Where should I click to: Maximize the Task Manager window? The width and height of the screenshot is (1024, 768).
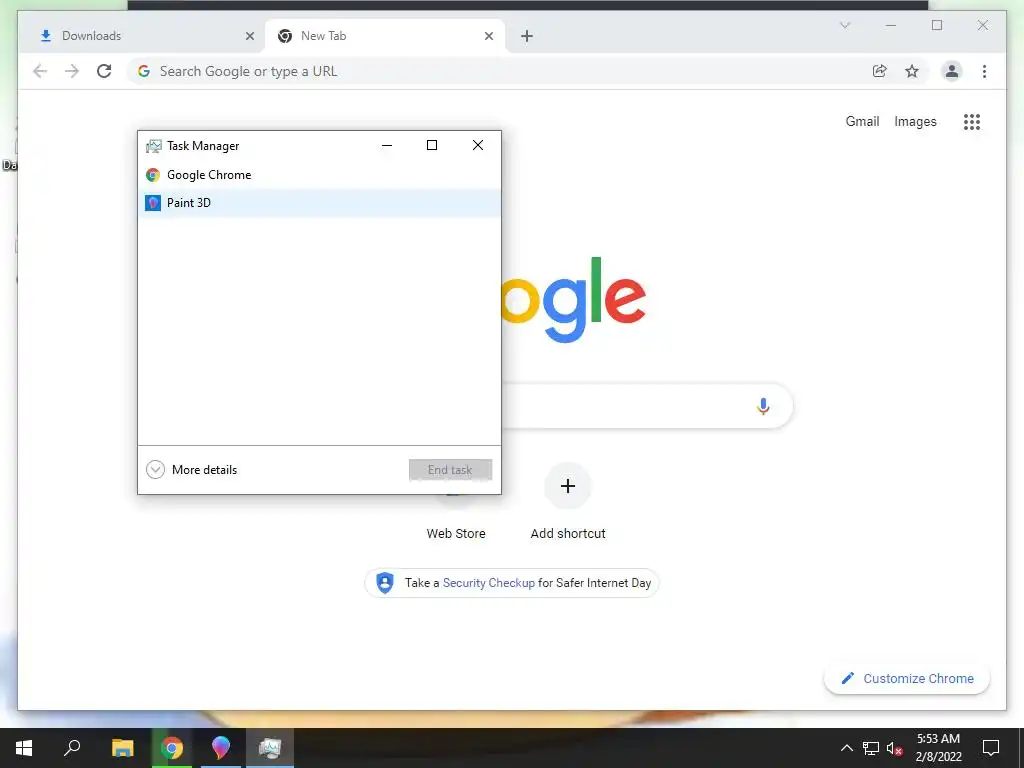(x=432, y=146)
